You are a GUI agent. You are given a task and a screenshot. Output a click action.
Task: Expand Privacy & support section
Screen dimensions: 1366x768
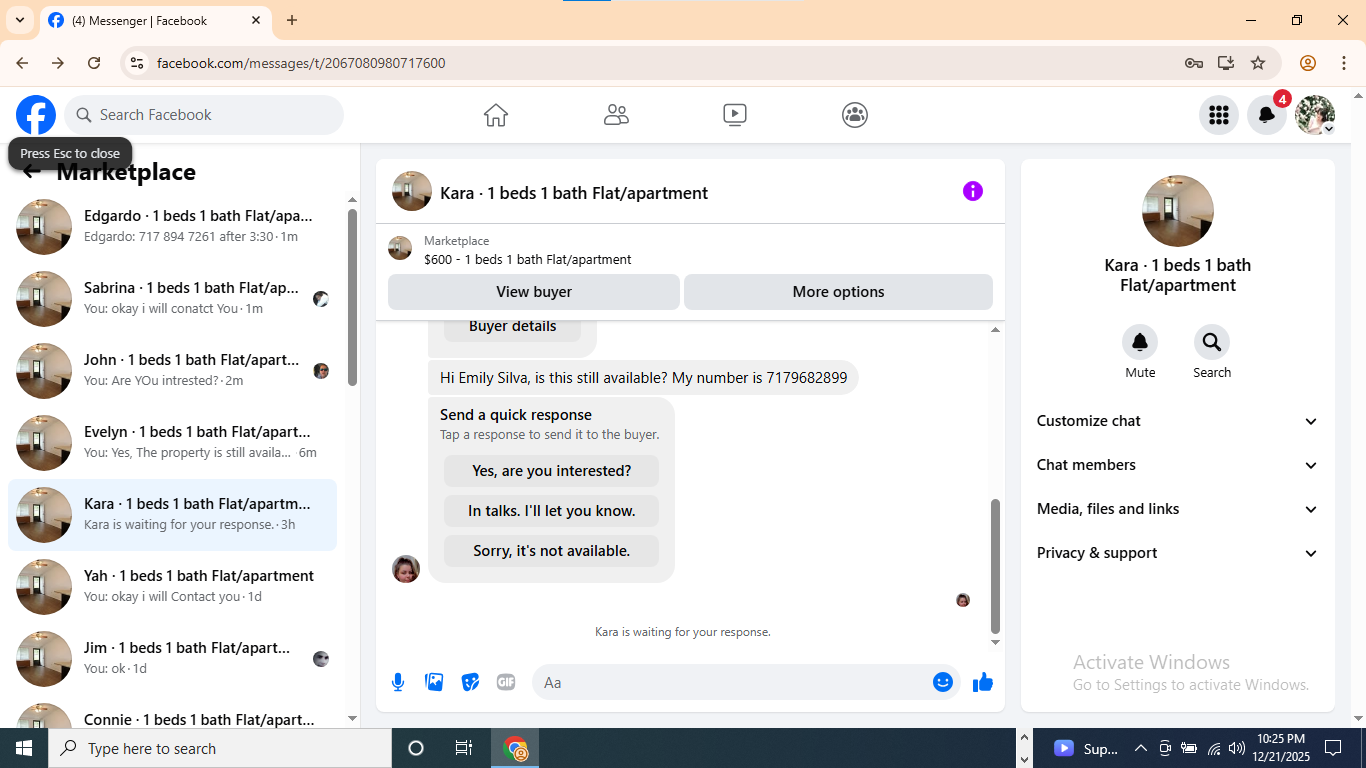pyautogui.click(x=1178, y=553)
